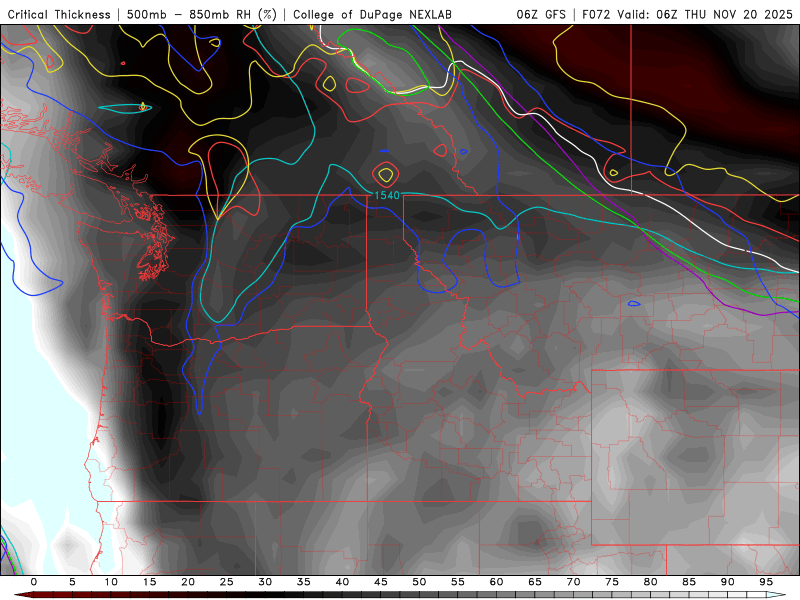Click the "F072 Valid: 06Z THU NOV 20 2025" text
This screenshot has height=600, width=800.
tap(687, 14)
